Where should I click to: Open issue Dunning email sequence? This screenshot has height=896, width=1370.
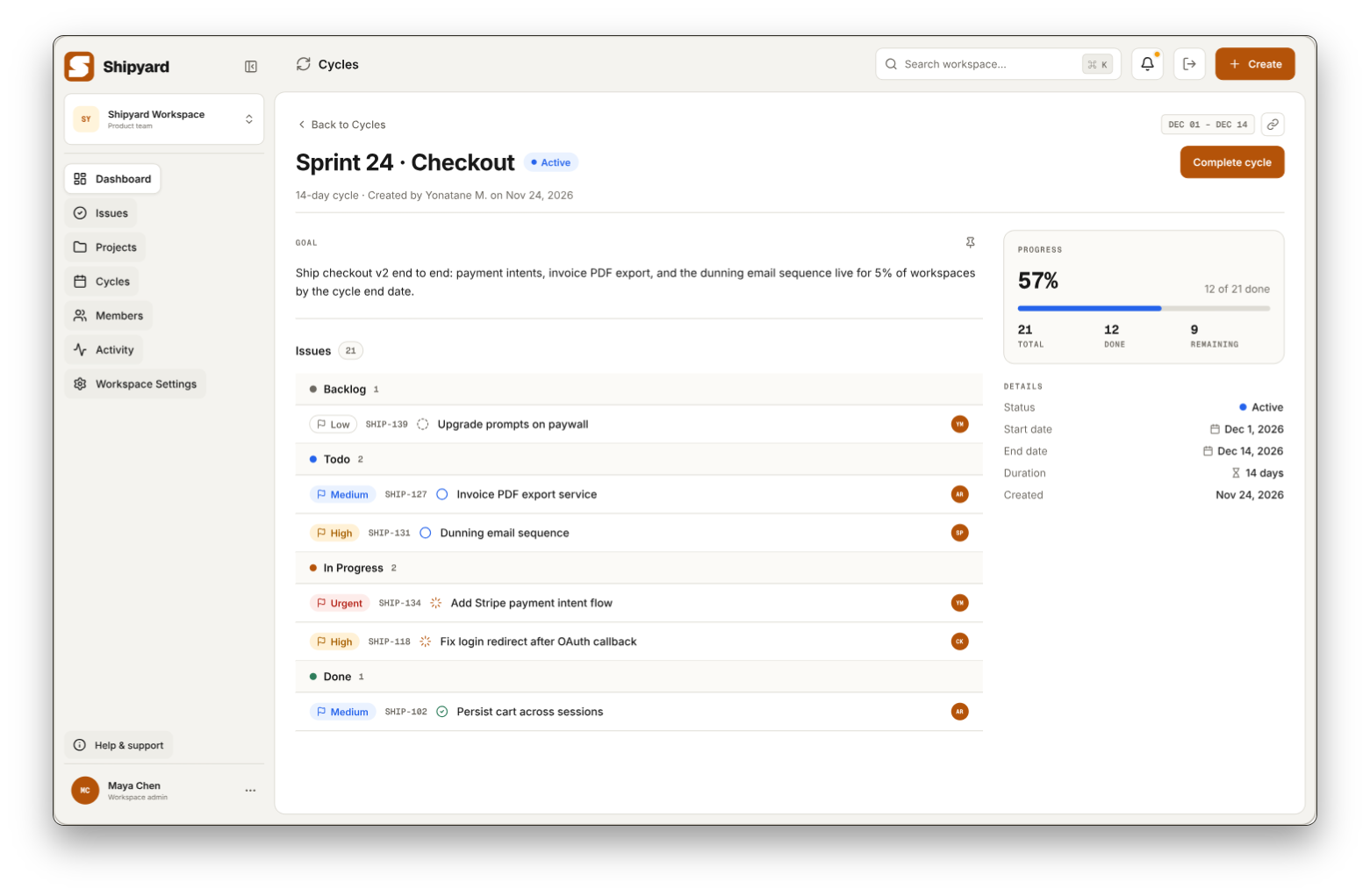505,534
